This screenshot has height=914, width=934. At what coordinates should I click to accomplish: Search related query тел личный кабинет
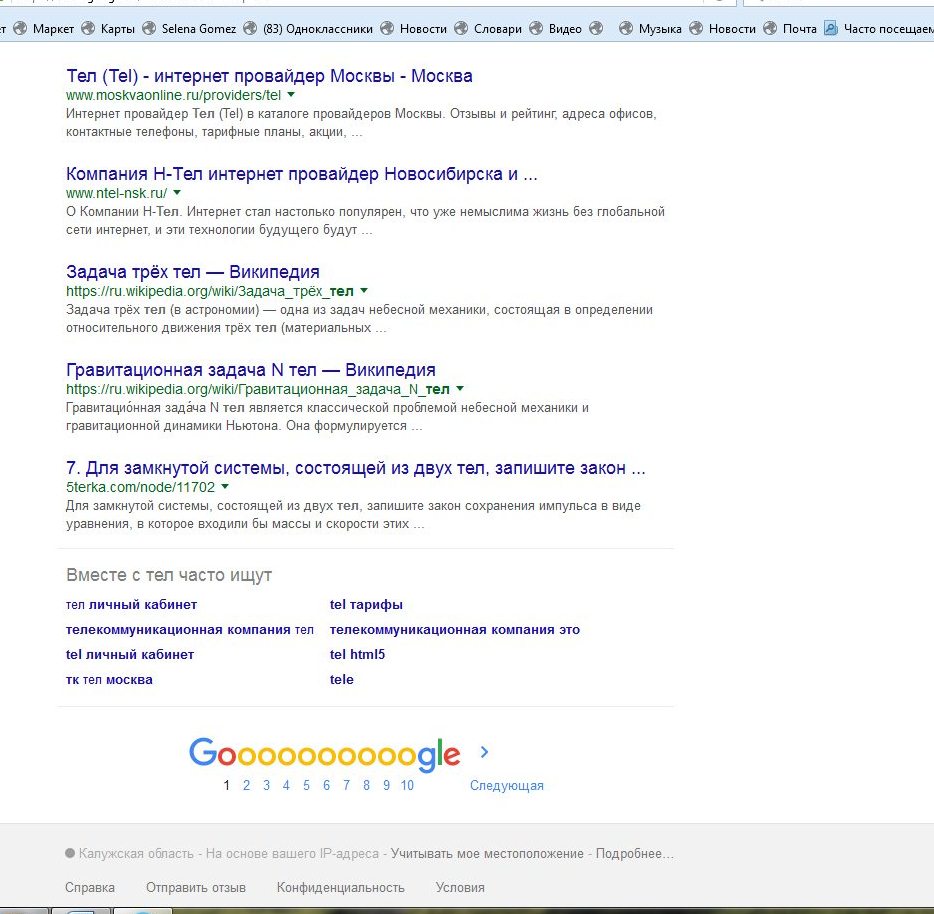(131, 604)
